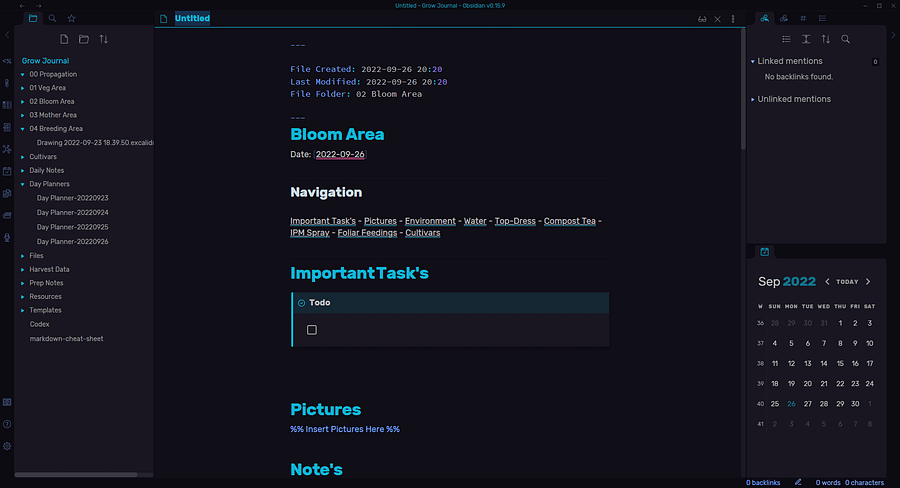This screenshot has height=488, width=900.
Task: Show the backlinks tab in right sidebar
Action: pyautogui.click(x=765, y=18)
